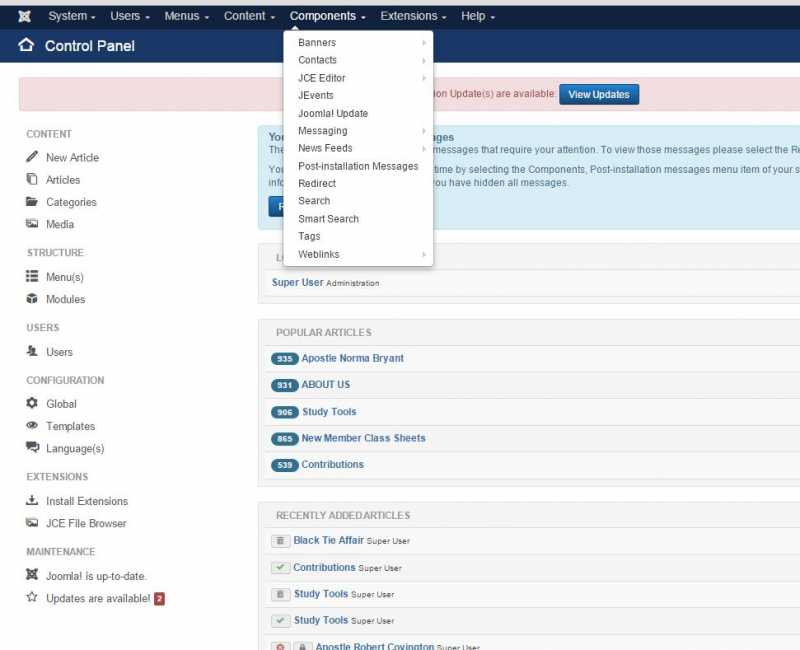800x650 pixels.
Task: Open the Users dropdown in top menu
Action: click(130, 16)
